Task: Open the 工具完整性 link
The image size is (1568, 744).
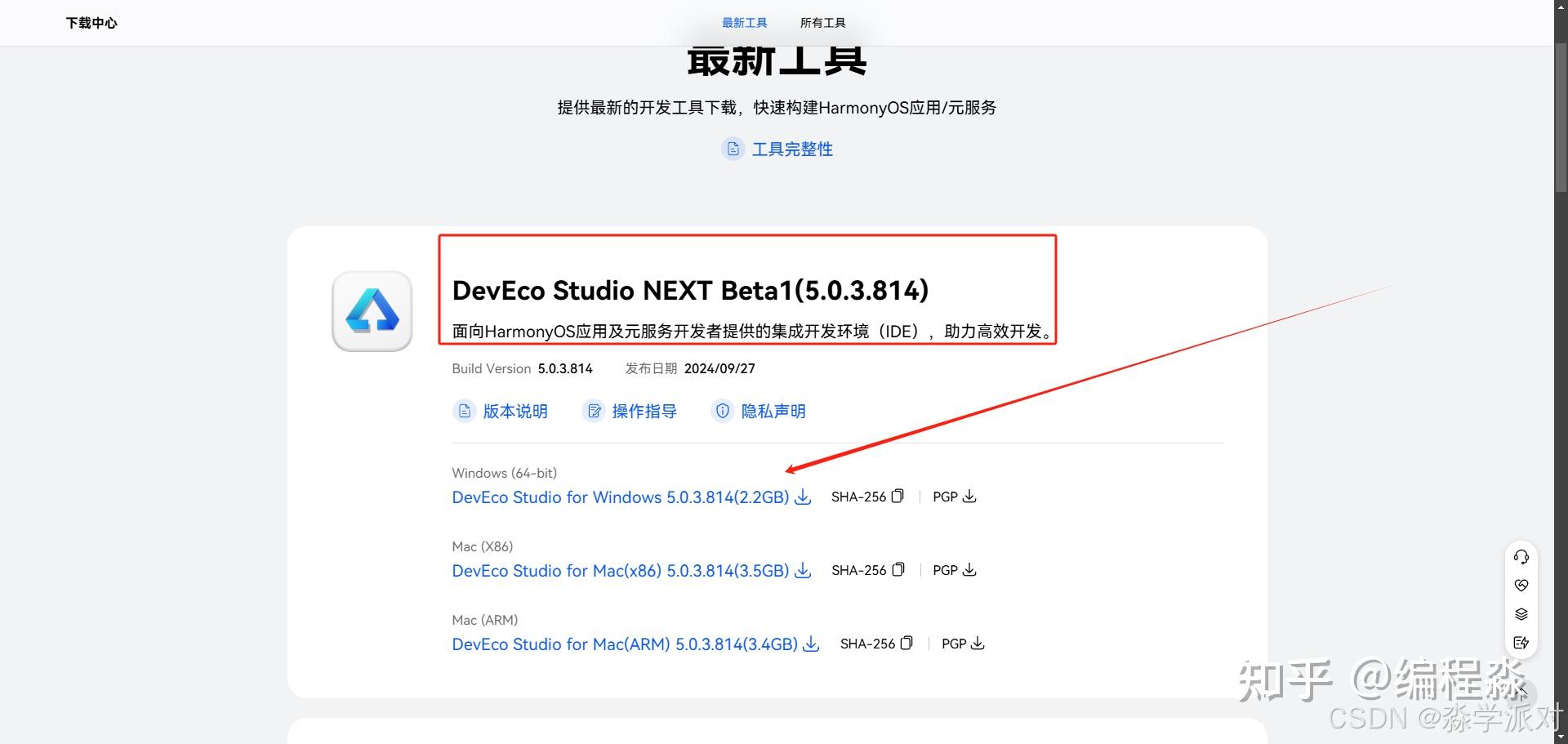Action: (x=791, y=149)
